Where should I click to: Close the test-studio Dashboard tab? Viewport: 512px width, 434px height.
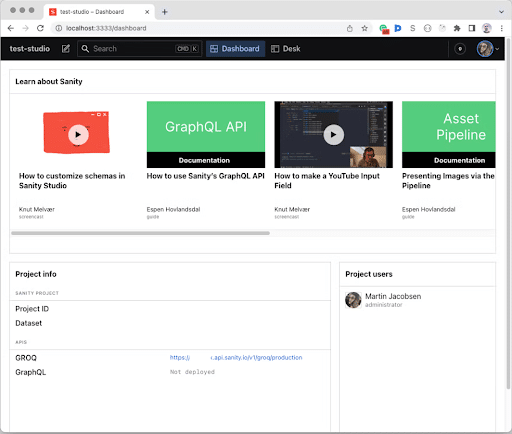[147, 12]
